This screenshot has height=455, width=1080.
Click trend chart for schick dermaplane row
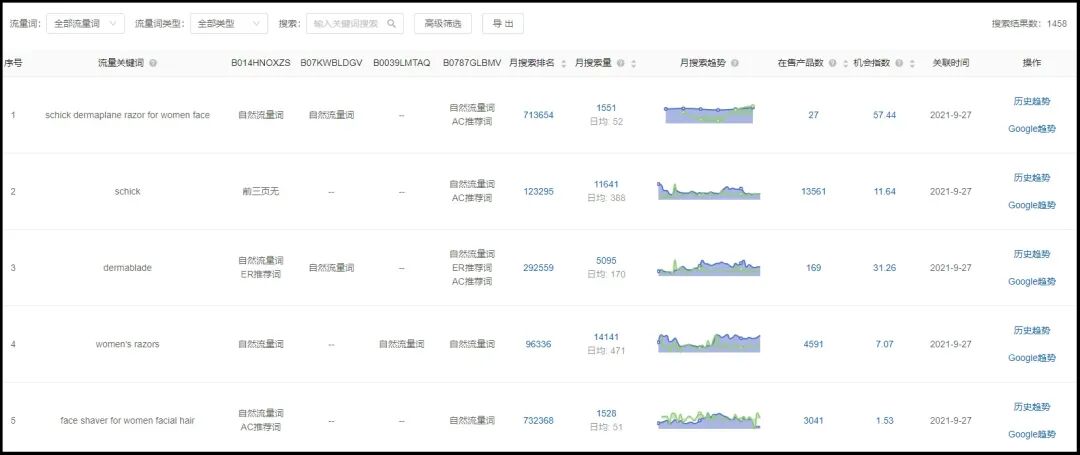pyautogui.click(x=709, y=114)
